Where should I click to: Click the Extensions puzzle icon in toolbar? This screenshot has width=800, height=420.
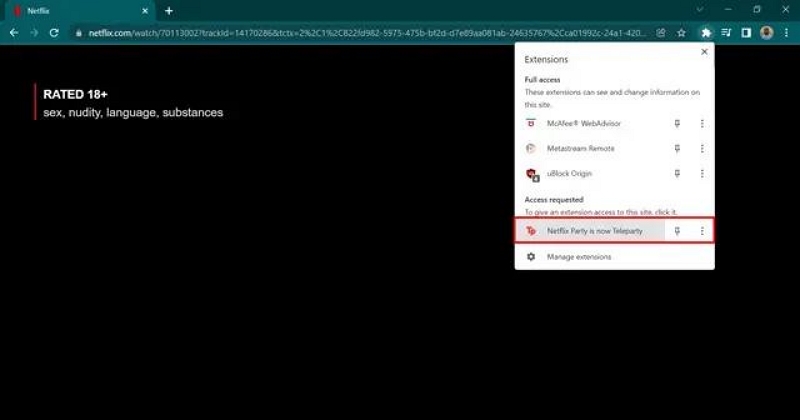706,32
